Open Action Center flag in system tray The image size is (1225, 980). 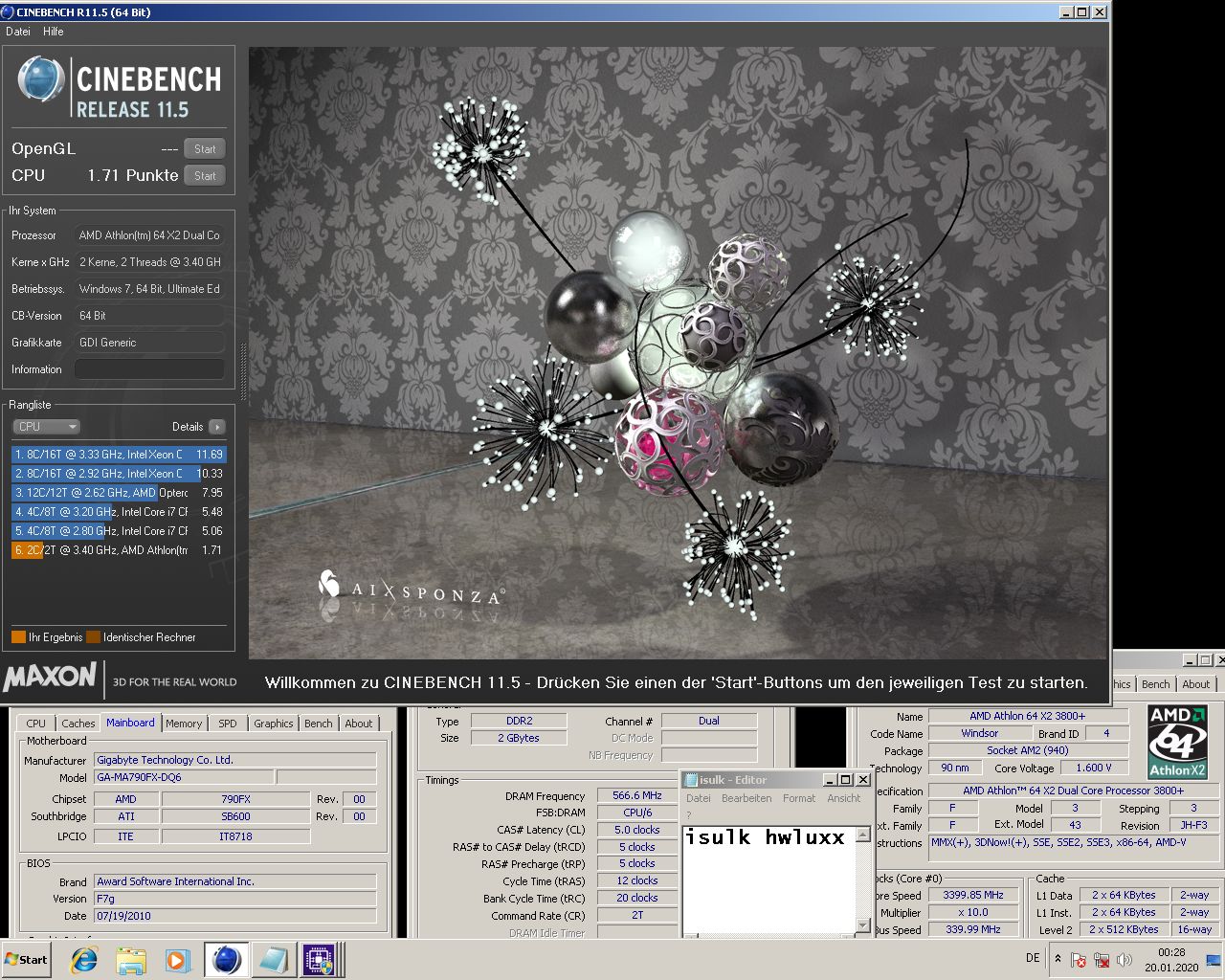pyautogui.click(x=1079, y=960)
